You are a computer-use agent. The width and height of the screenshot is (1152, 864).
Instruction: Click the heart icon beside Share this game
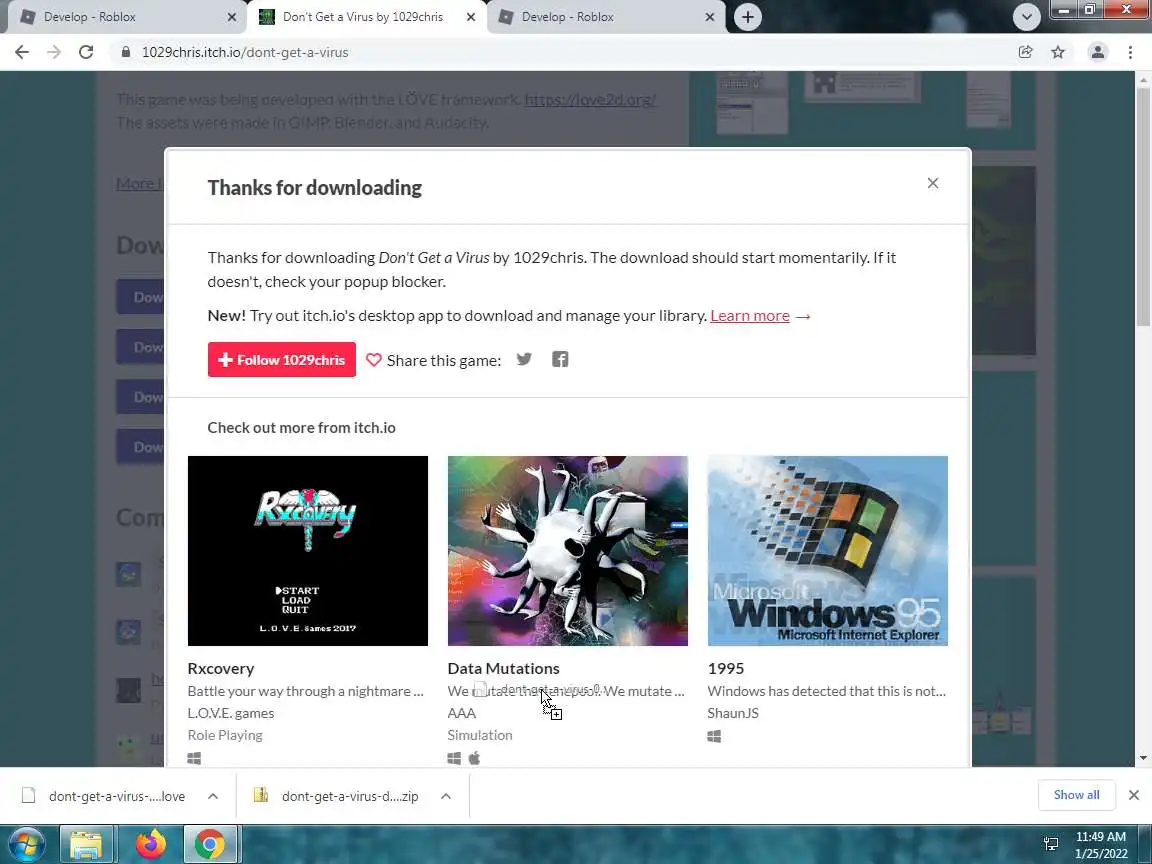click(x=374, y=360)
